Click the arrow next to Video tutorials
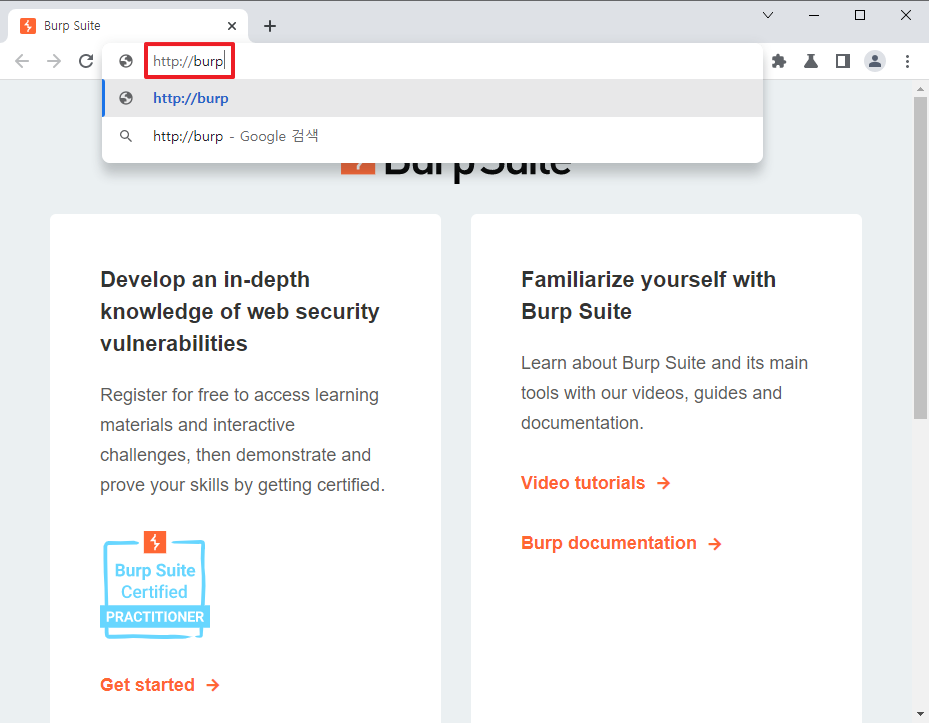The image size is (929, 723). click(664, 484)
